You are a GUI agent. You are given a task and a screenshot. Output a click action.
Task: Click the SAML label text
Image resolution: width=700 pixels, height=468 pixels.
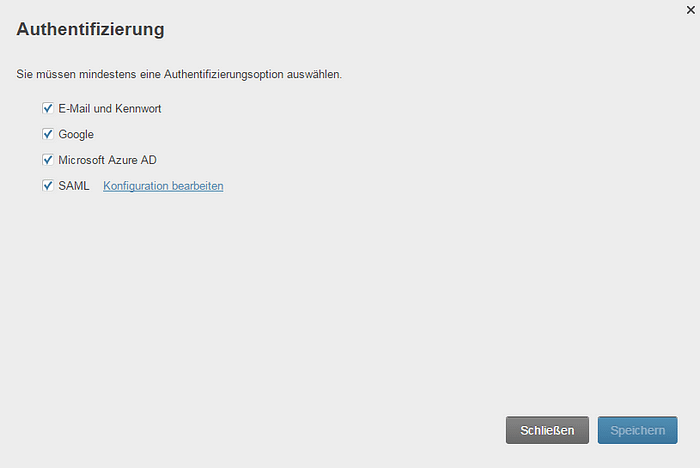click(74, 186)
